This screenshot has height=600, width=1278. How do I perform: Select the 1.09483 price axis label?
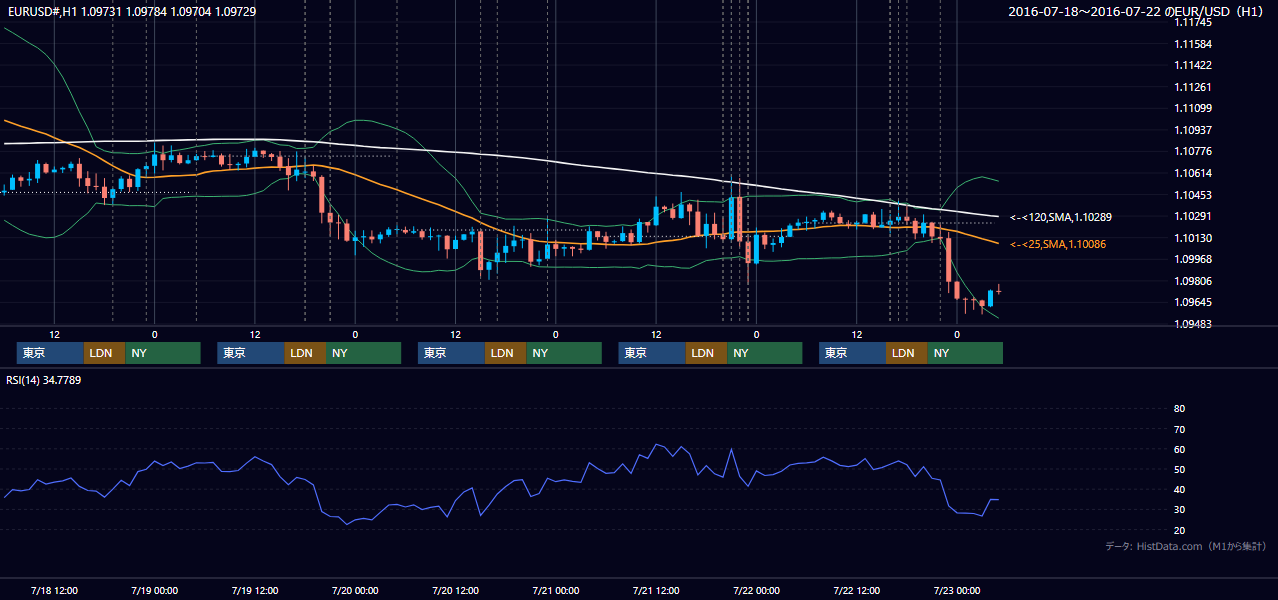coord(1193,324)
